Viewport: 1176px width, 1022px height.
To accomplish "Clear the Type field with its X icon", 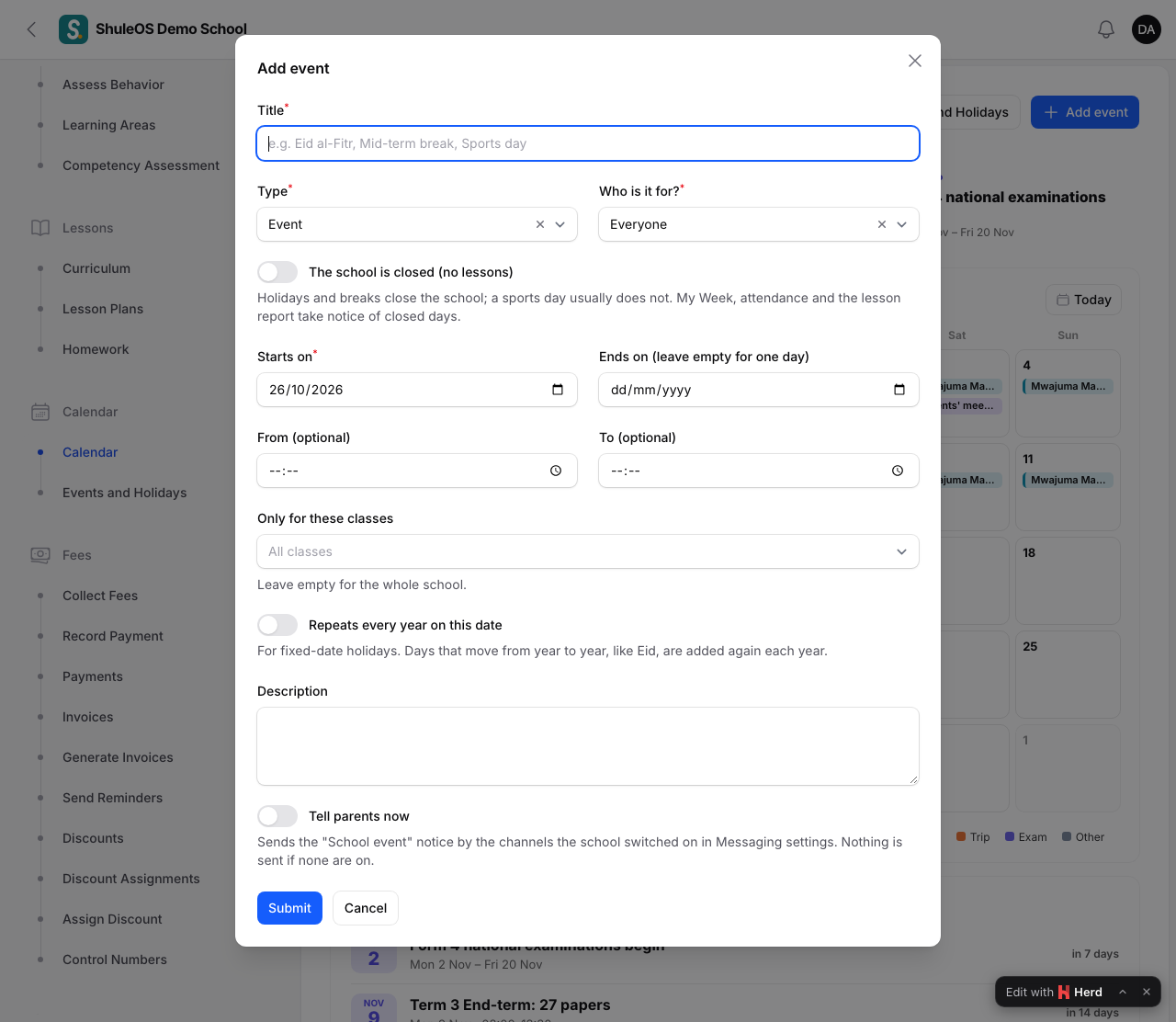I will [x=540, y=224].
